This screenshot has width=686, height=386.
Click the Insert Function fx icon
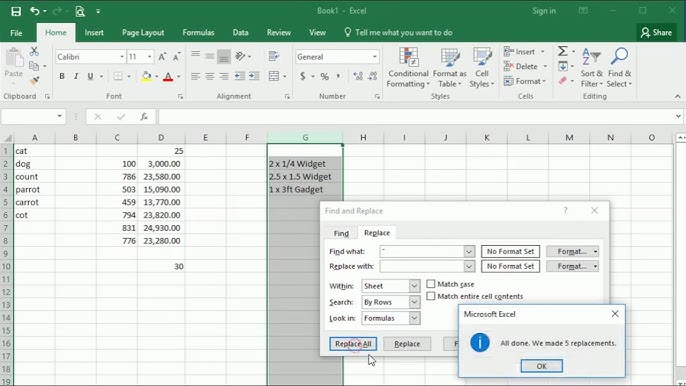click(144, 116)
